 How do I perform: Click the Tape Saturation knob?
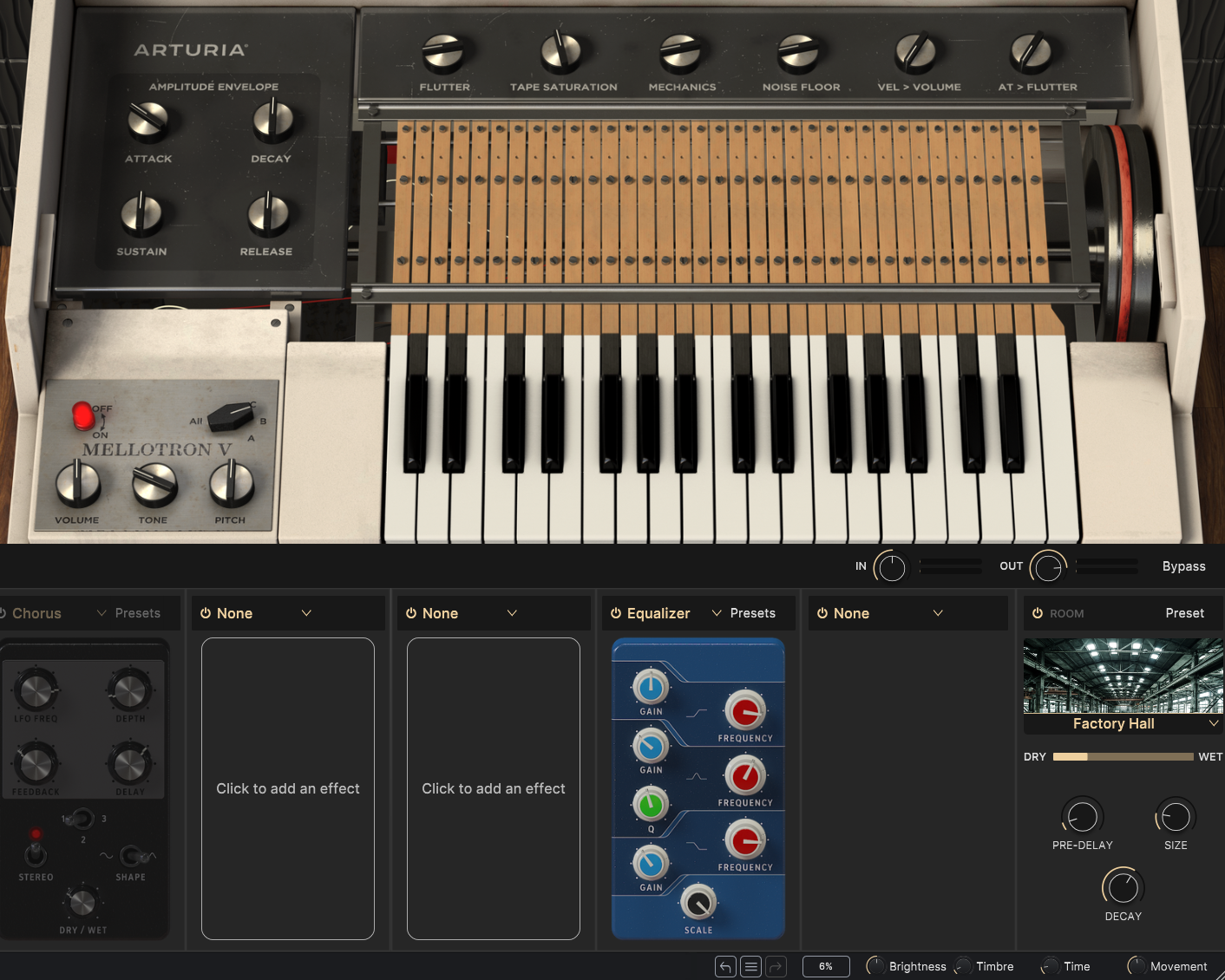[562, 52]
